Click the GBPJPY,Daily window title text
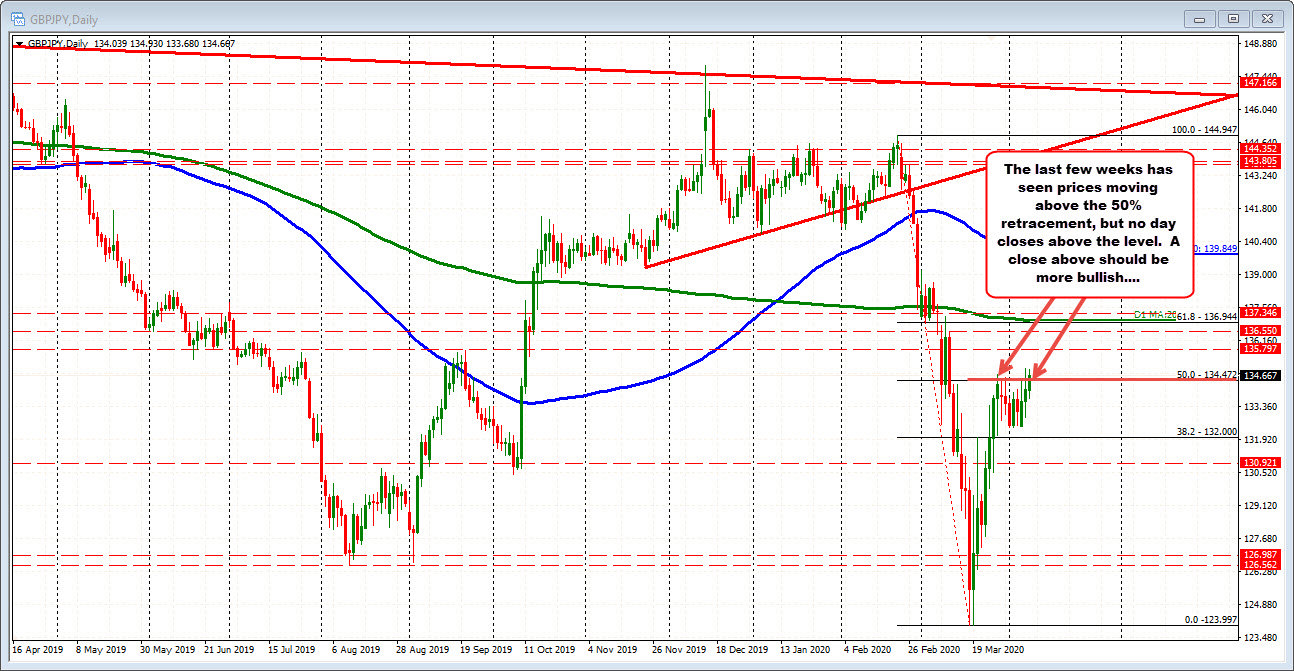The image size is (1294, 671). point(64,18)
